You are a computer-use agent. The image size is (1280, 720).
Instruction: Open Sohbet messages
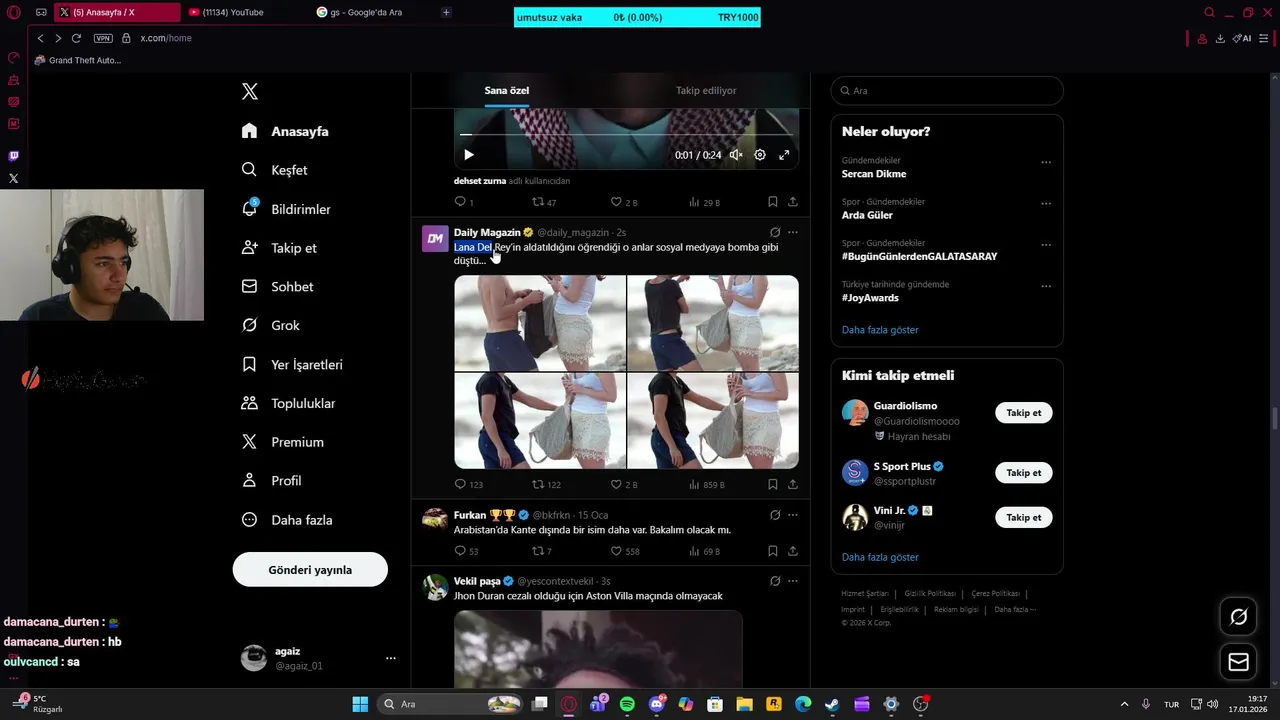[277, 287]
